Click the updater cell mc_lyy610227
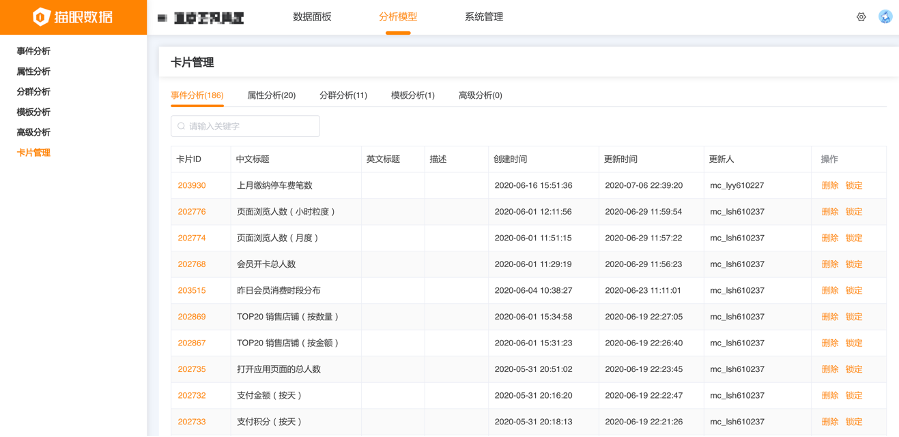The width and height of the screenshot is (899, 437). pyautogui.click(x=737, y=185)
